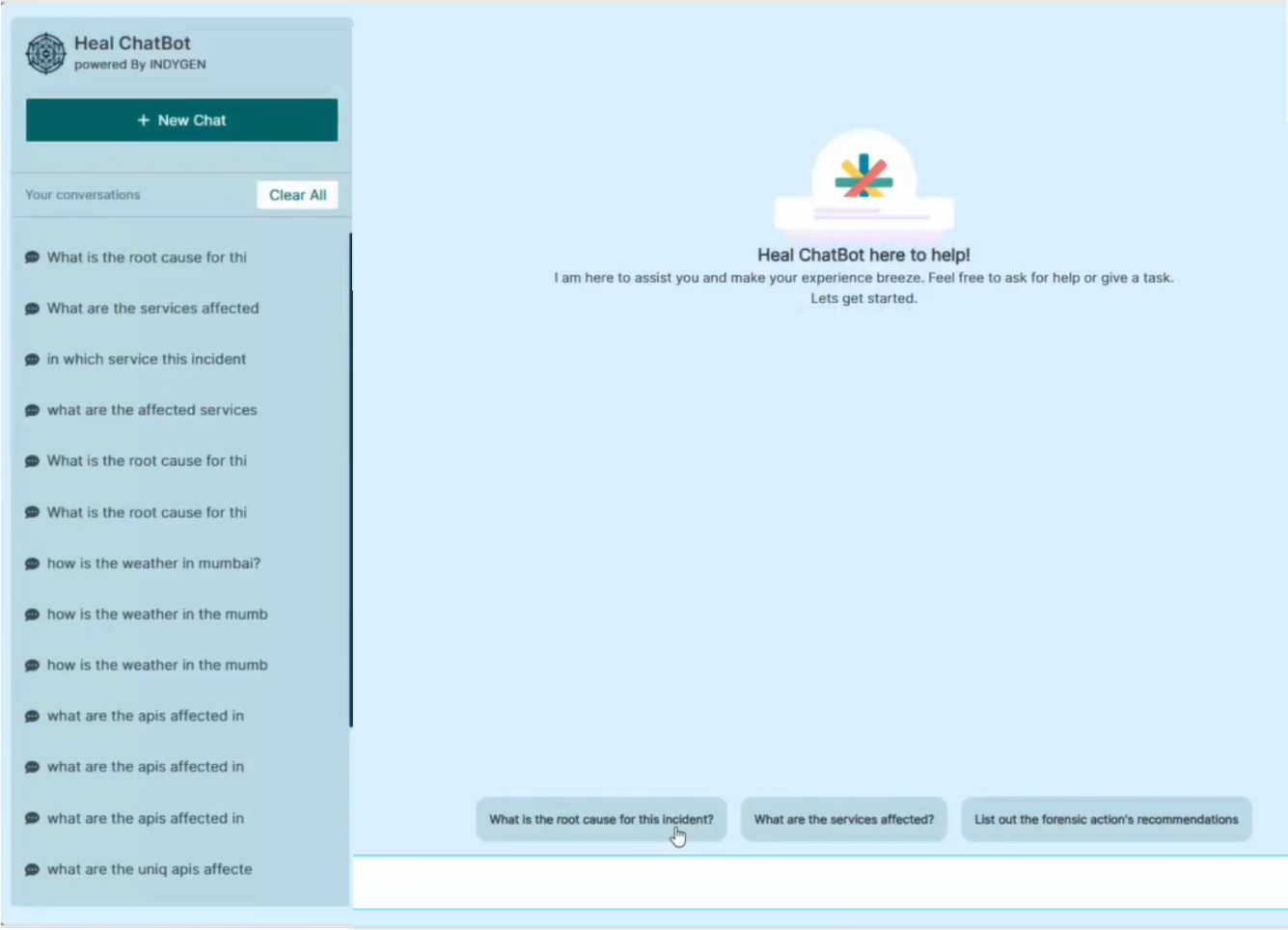The height and width of the screenshot is (930, 1288).
Task: Open the topmost 'What is the root cause' conversation
Action: coord(147,258)
